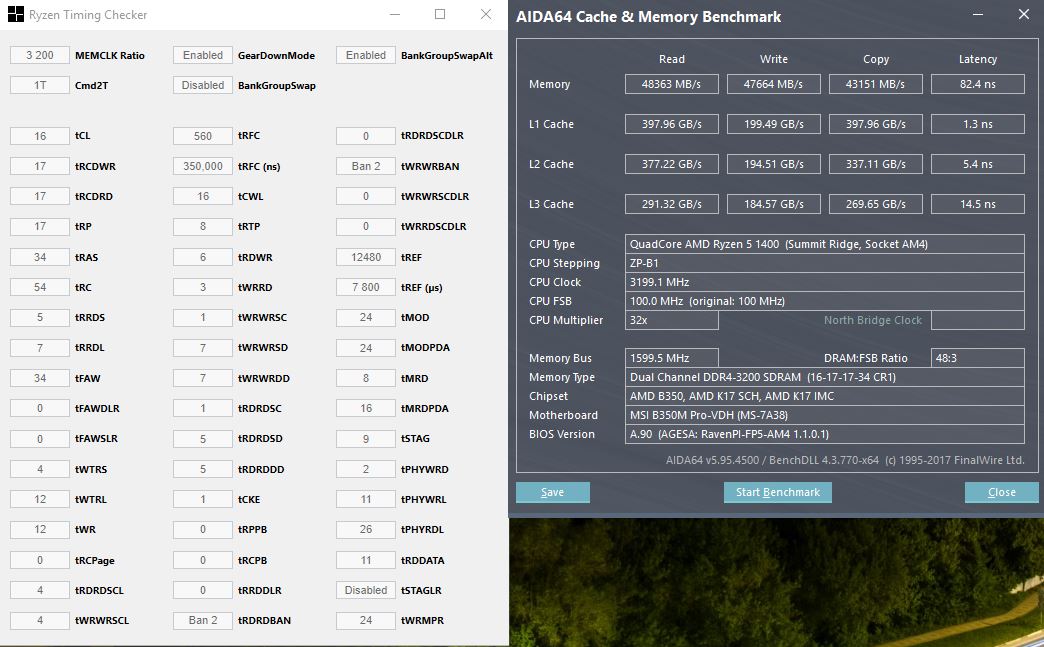Click Memory Read result 48363 MB/s
This screenshot has width=1044, height=647.
pos(672,84)
